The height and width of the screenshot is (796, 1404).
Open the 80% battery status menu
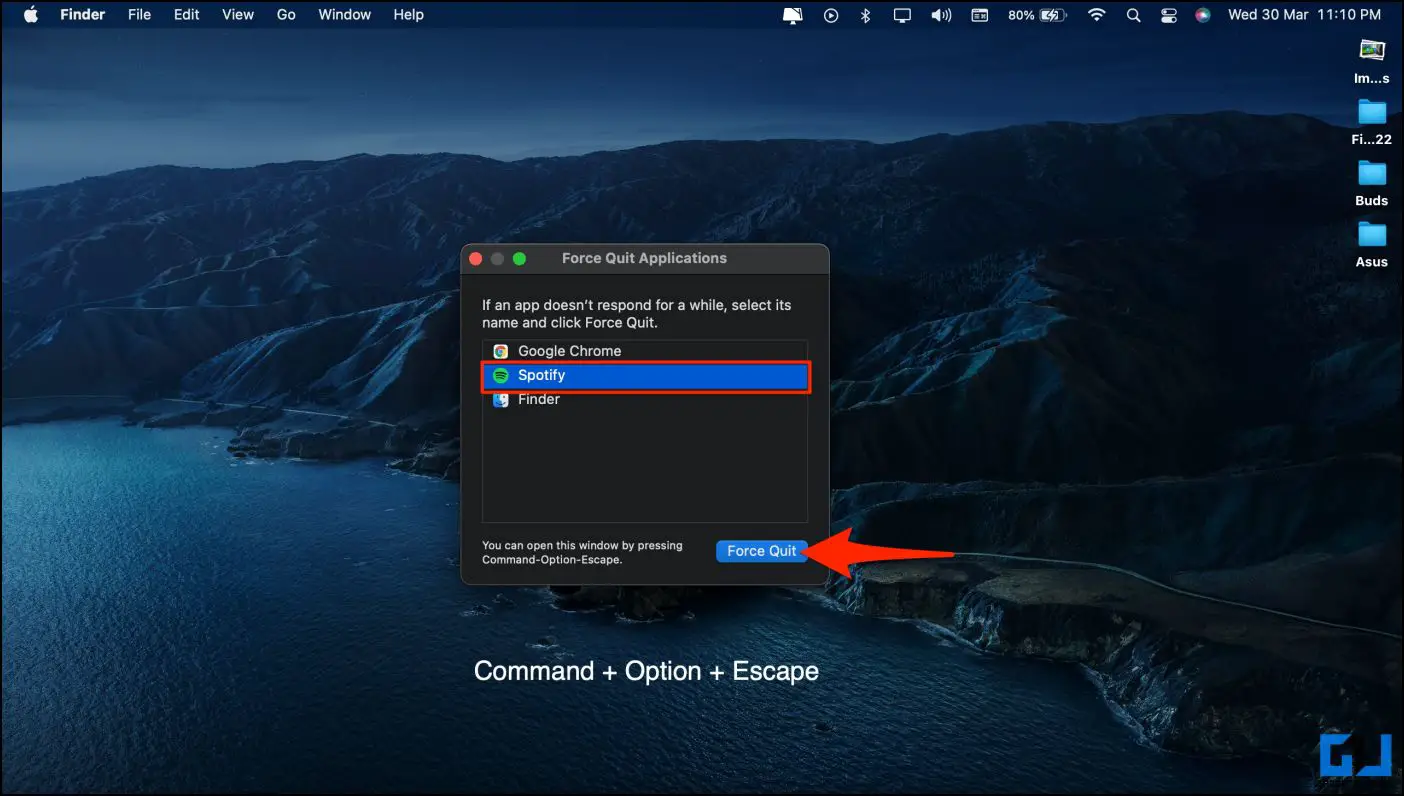1037,15
